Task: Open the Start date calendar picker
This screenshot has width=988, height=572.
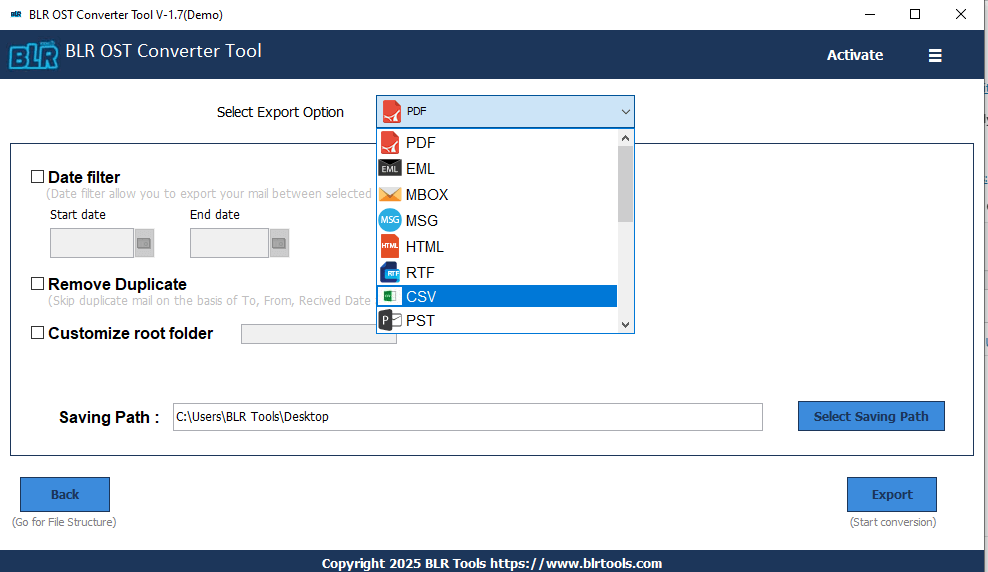Action: tap(144, 243)
